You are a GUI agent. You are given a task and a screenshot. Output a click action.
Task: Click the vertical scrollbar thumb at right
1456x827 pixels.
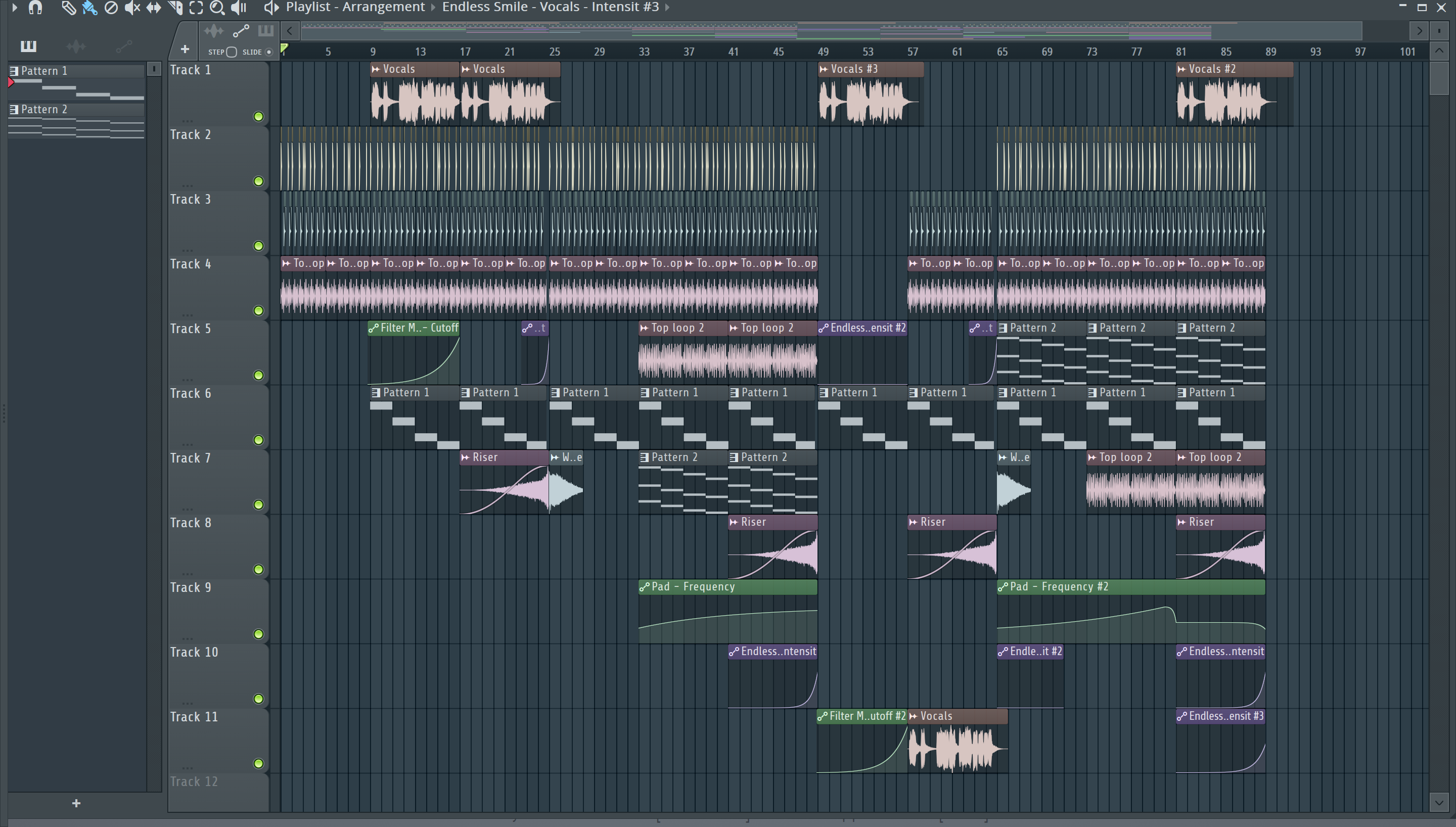click(1439, 78)
